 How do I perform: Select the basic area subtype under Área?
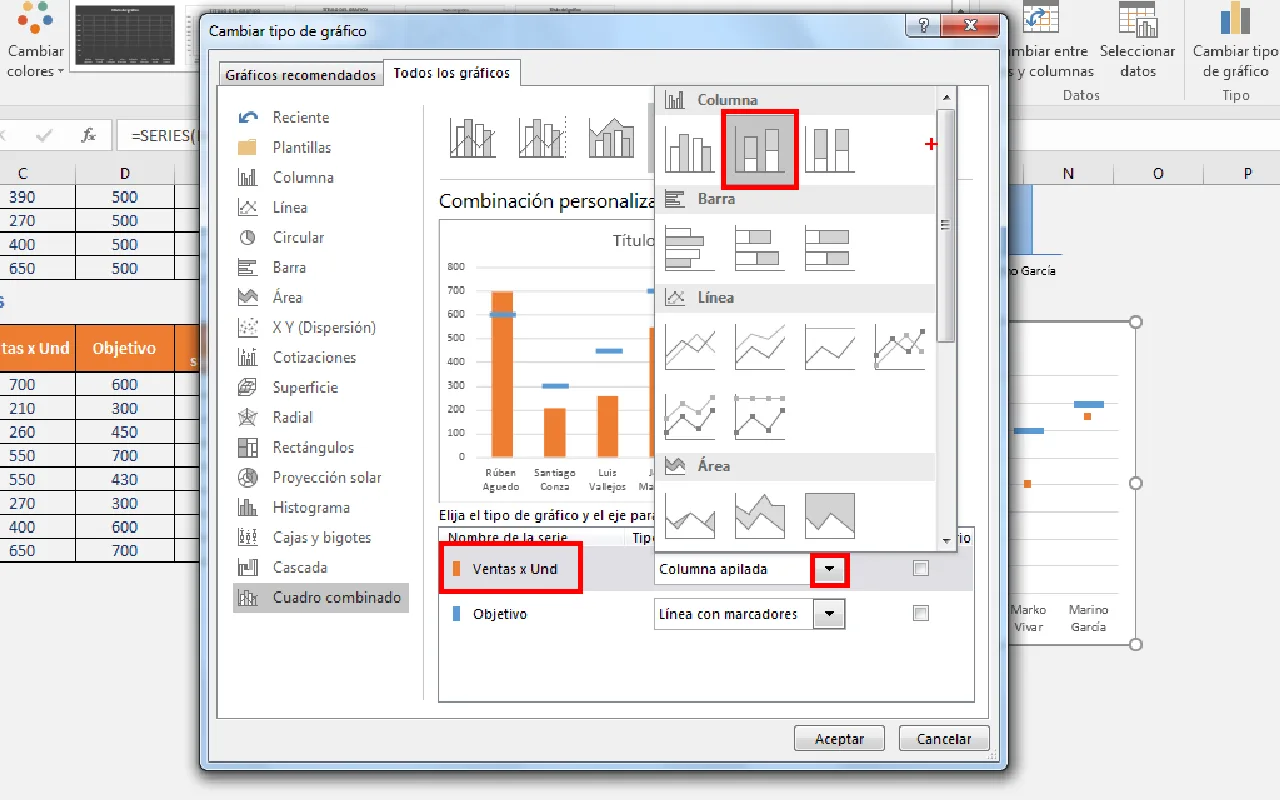690,515
